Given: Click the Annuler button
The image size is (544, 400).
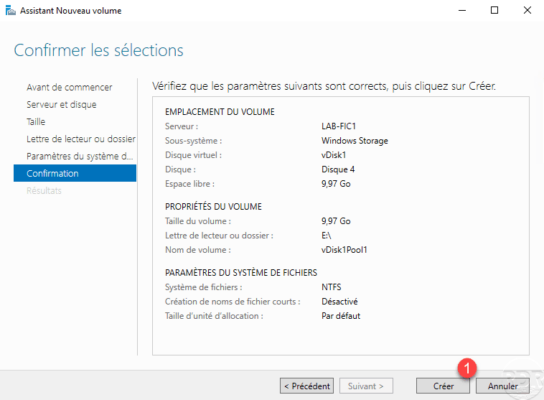Looking at the screenshot, I should point(502,386).
